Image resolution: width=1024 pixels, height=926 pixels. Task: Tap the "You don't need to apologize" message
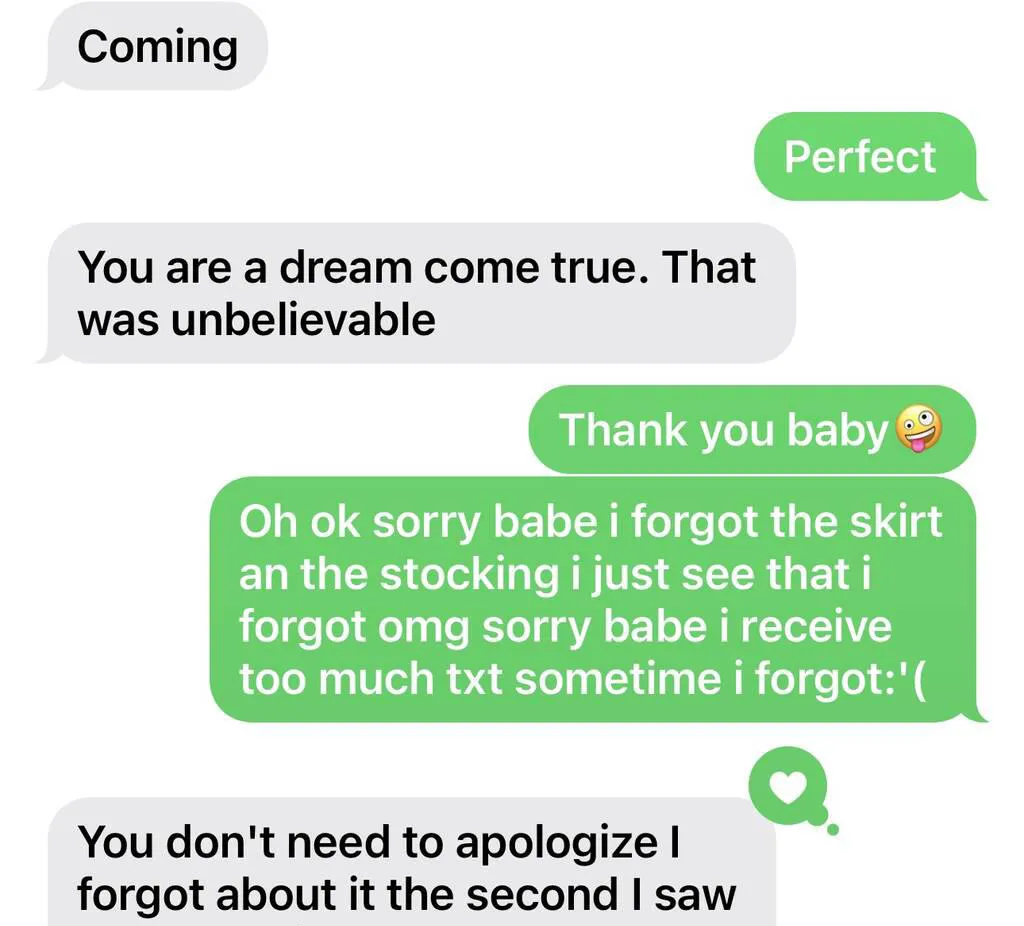(x=411, y=862)
